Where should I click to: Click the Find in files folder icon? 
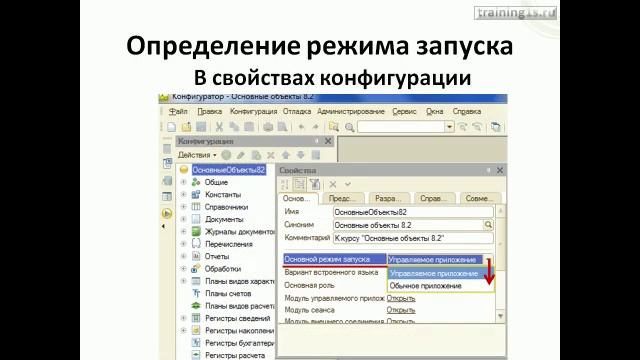coord(334,127)
